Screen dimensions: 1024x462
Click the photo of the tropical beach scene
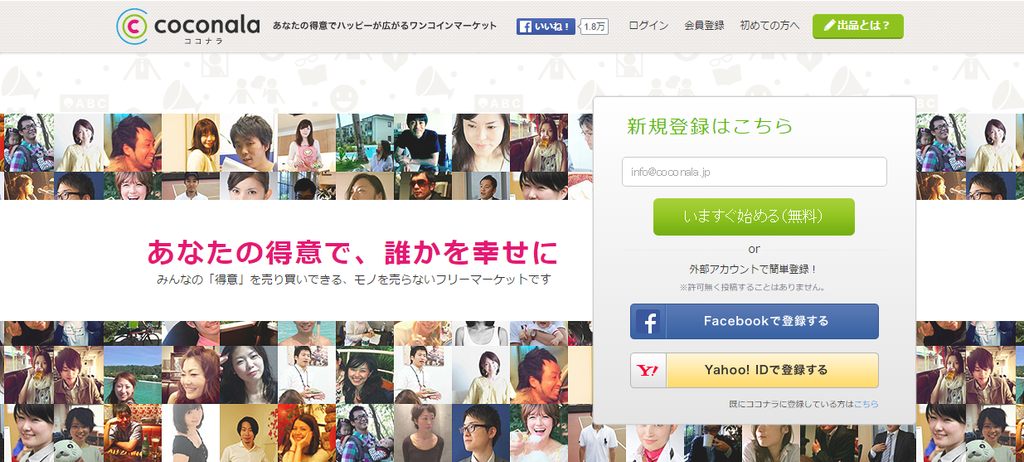133,375
